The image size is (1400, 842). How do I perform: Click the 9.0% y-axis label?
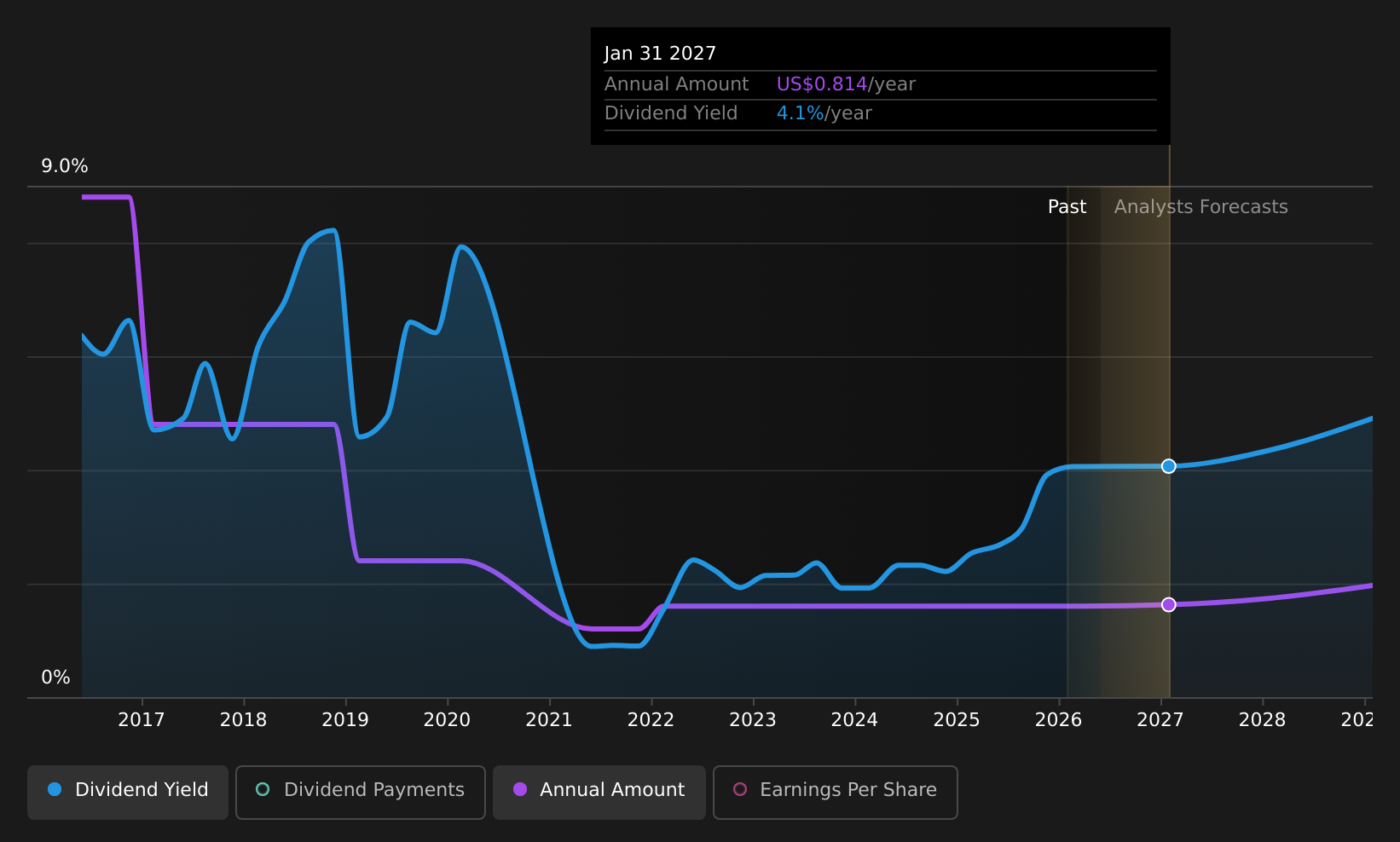pos(65,166)
